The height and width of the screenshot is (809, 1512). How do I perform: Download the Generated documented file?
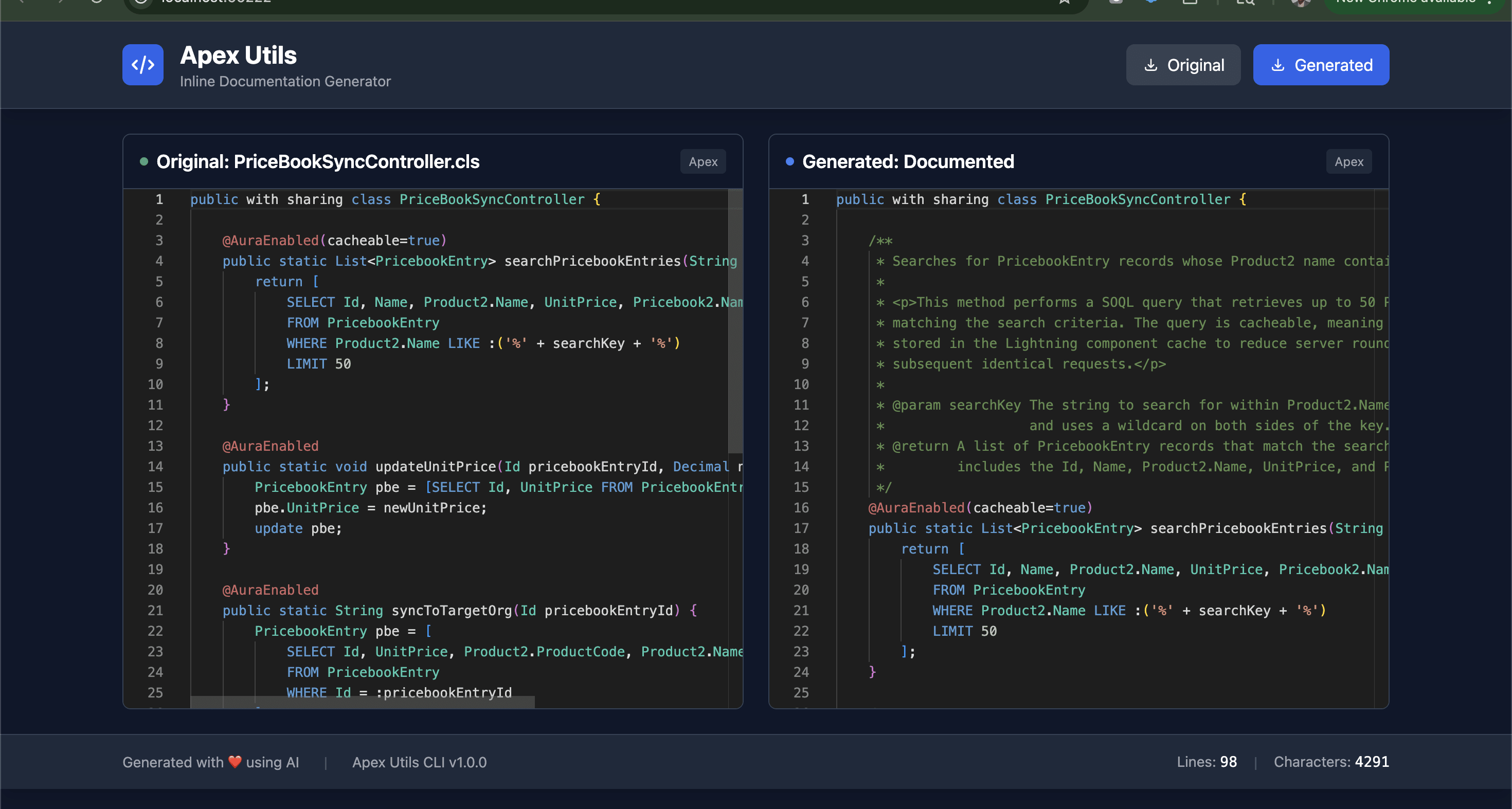tap(1321, 65)
